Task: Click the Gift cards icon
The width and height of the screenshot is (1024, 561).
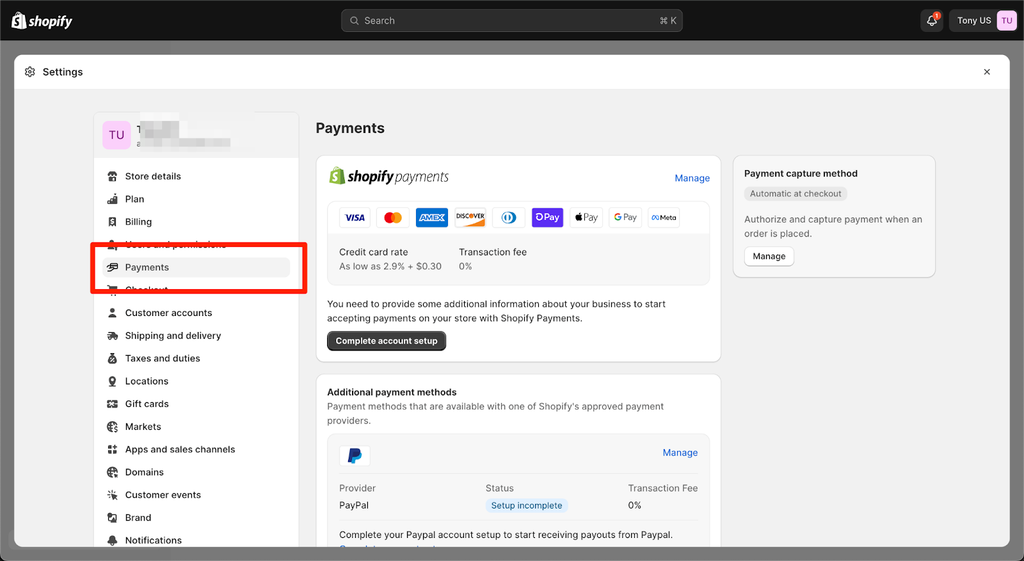Action: tap(112, 404)
